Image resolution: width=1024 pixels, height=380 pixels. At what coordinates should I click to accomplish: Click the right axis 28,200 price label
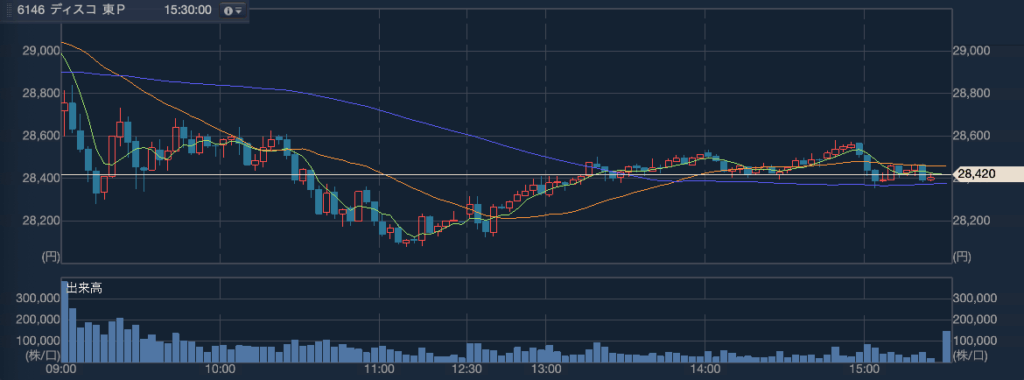972,221
